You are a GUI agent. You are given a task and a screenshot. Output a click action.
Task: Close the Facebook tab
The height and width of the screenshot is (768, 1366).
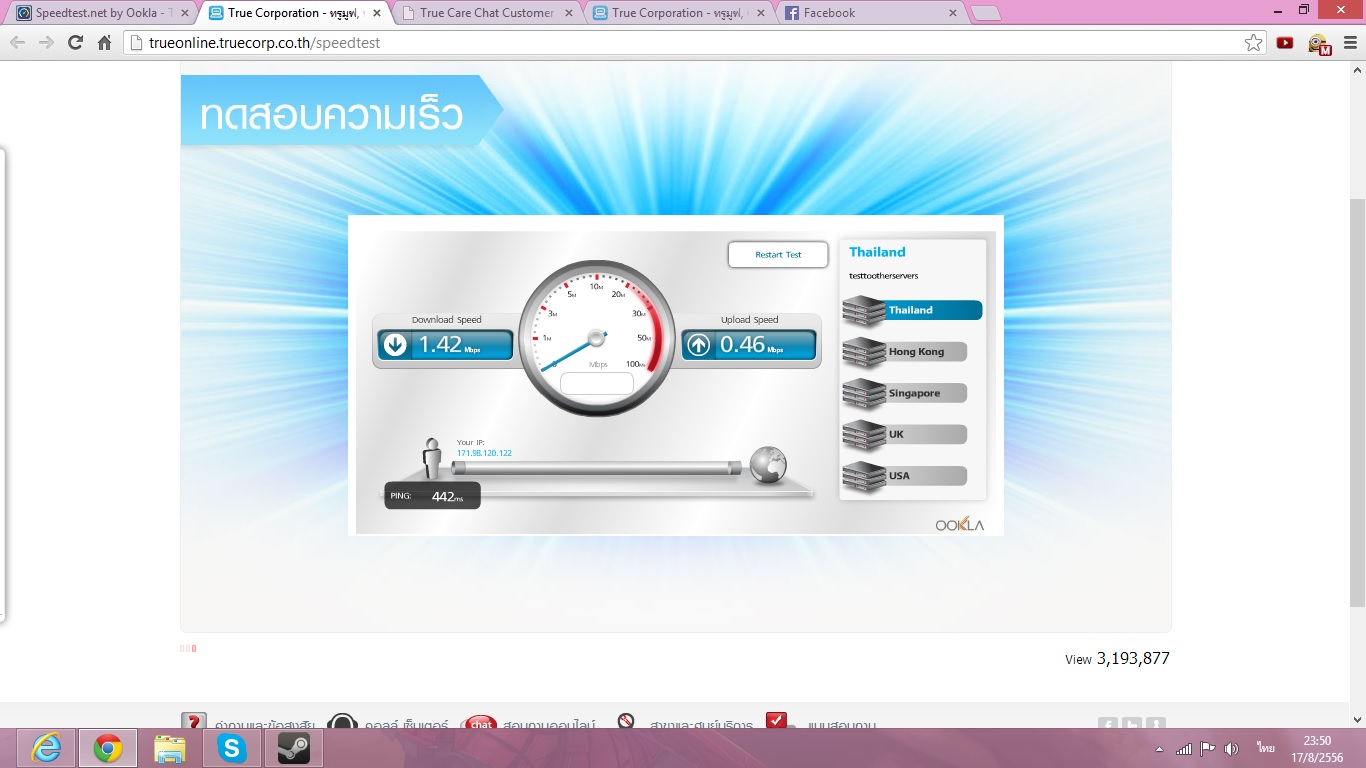pos(952,13)
